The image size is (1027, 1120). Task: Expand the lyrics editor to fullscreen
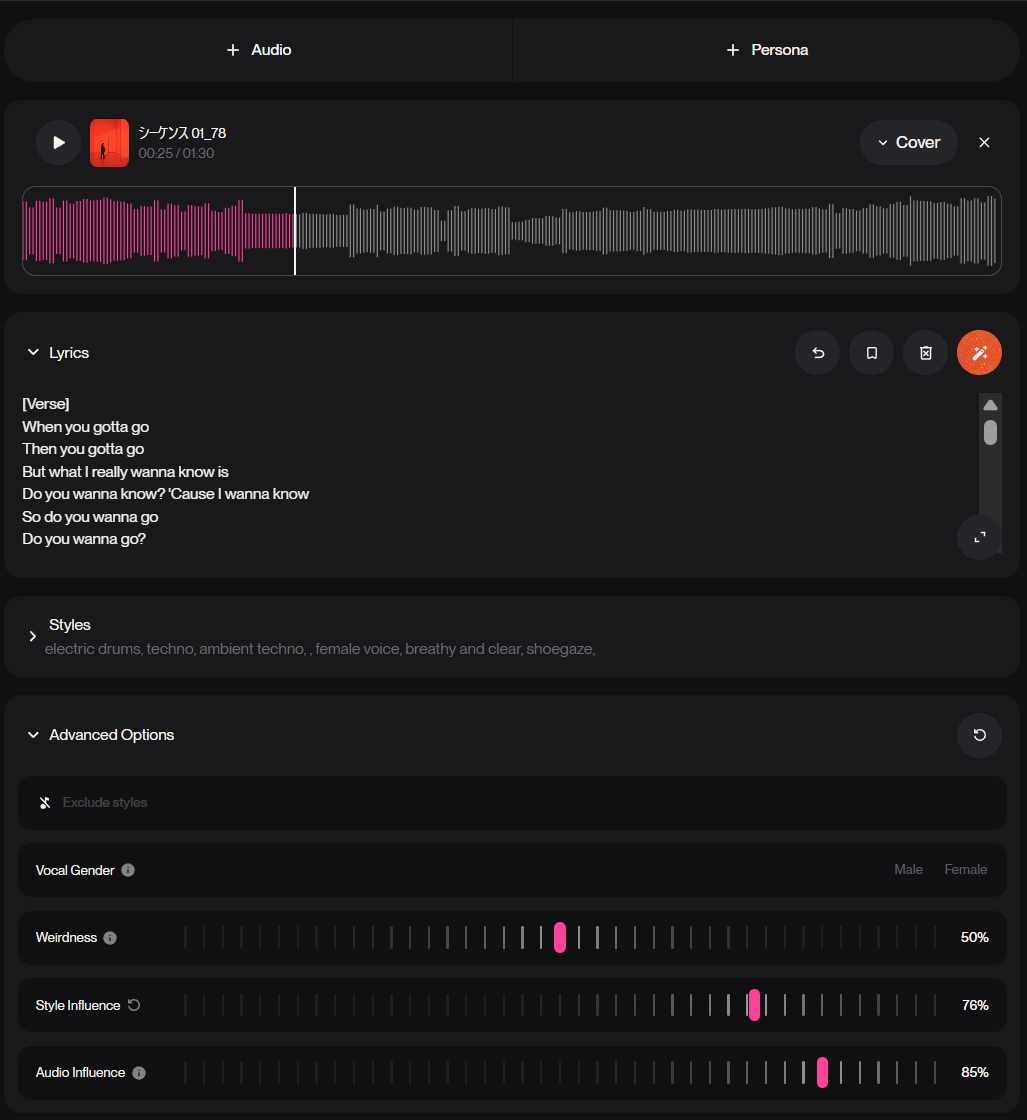click(979, 537)
